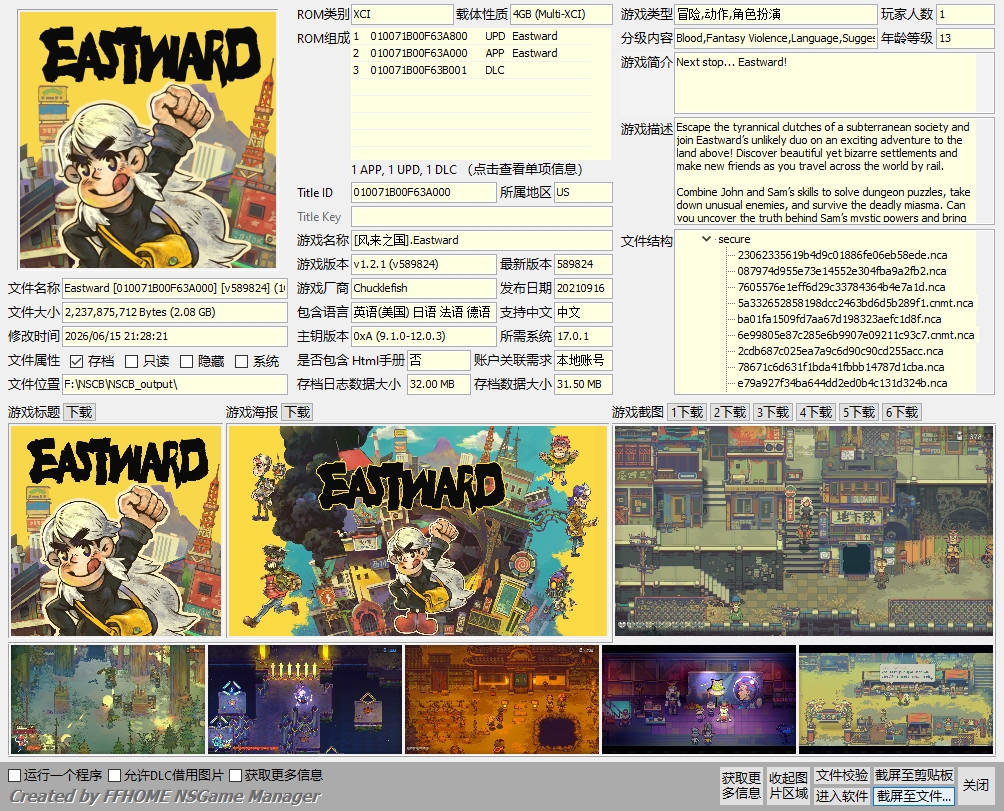Download screenshot 3 with 3下载 button
The image size is (1004, 811).
[x=773, y=412]
